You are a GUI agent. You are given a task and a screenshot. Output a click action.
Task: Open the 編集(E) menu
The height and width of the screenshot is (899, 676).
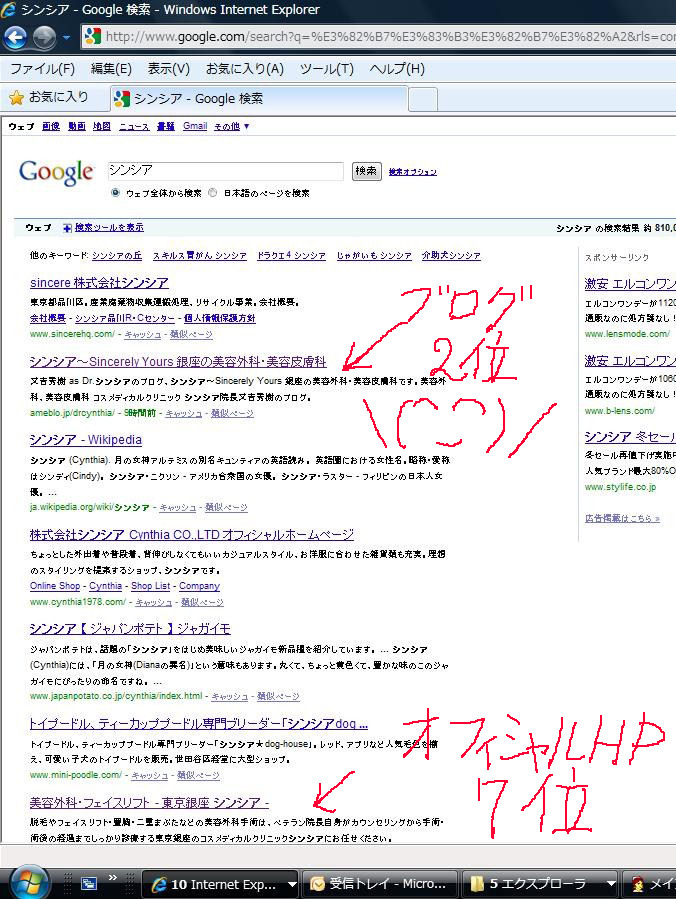[x=111, y=69]
